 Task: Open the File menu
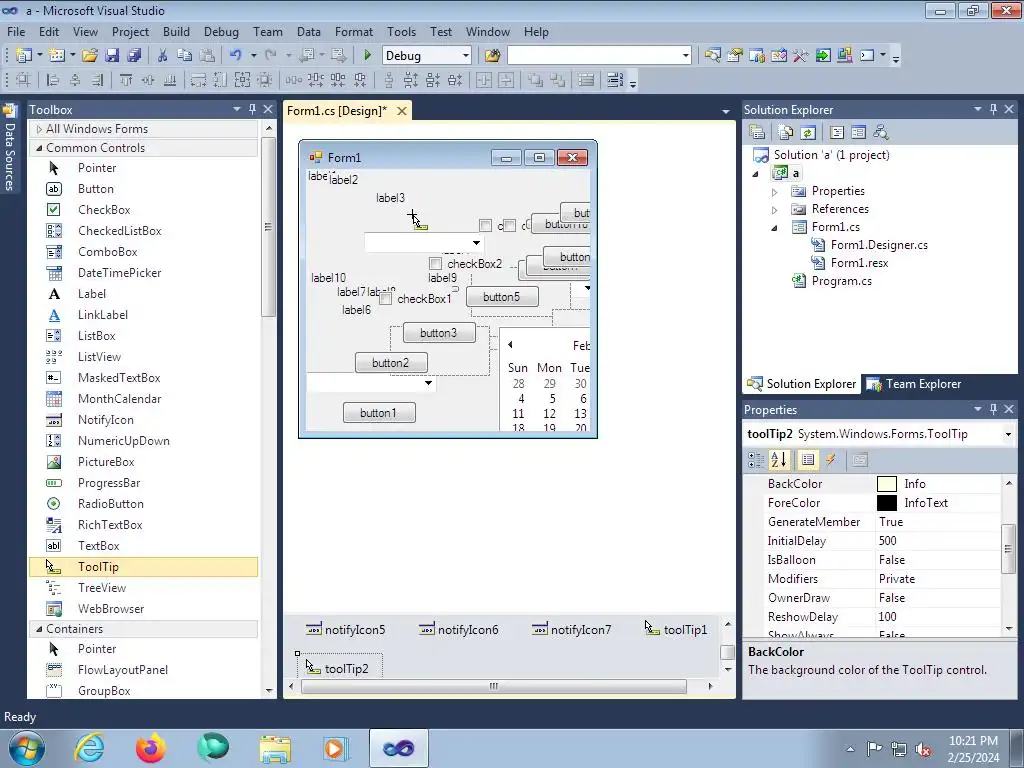coord(16,31)
